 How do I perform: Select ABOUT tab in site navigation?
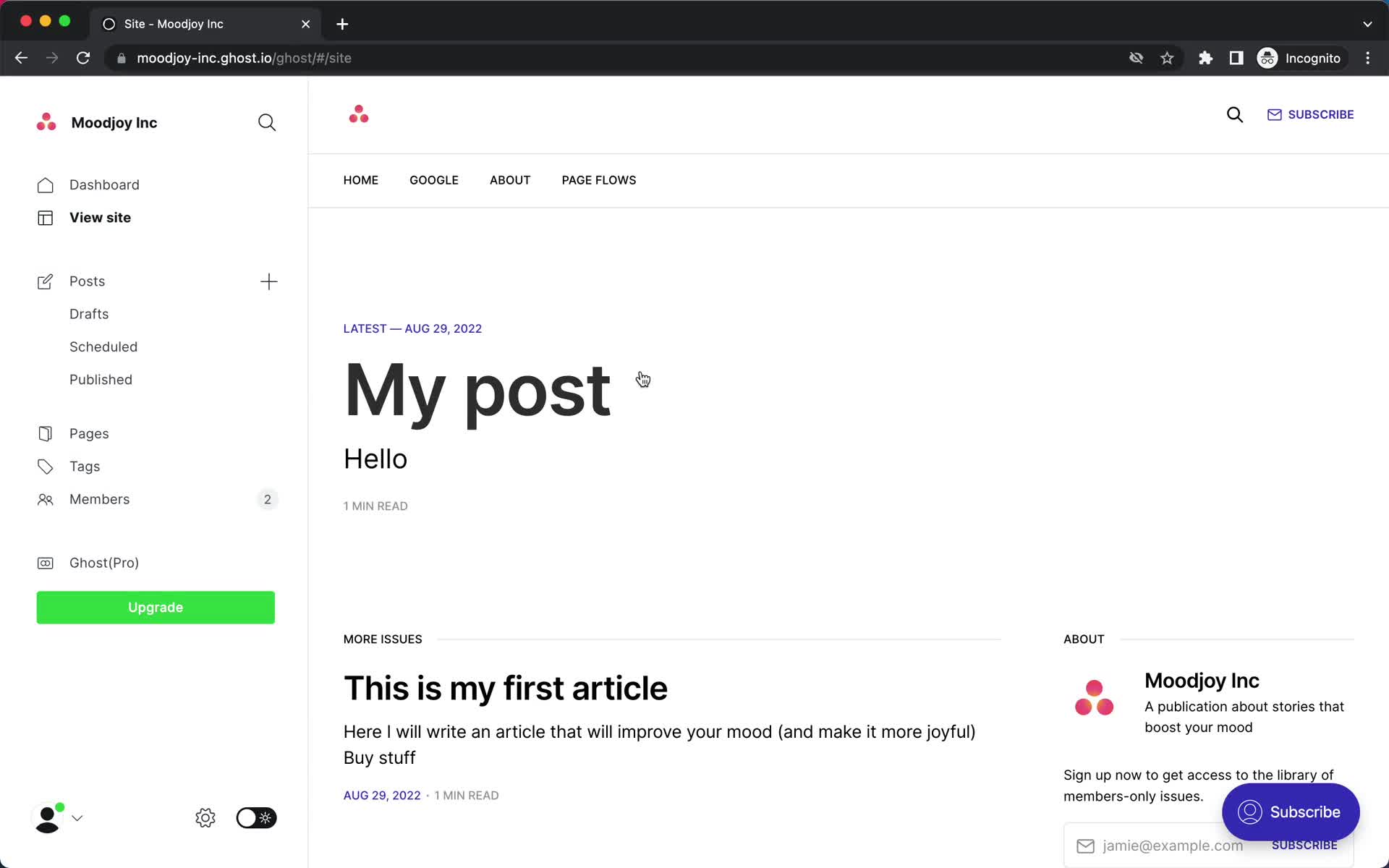[x=510, y=180]
